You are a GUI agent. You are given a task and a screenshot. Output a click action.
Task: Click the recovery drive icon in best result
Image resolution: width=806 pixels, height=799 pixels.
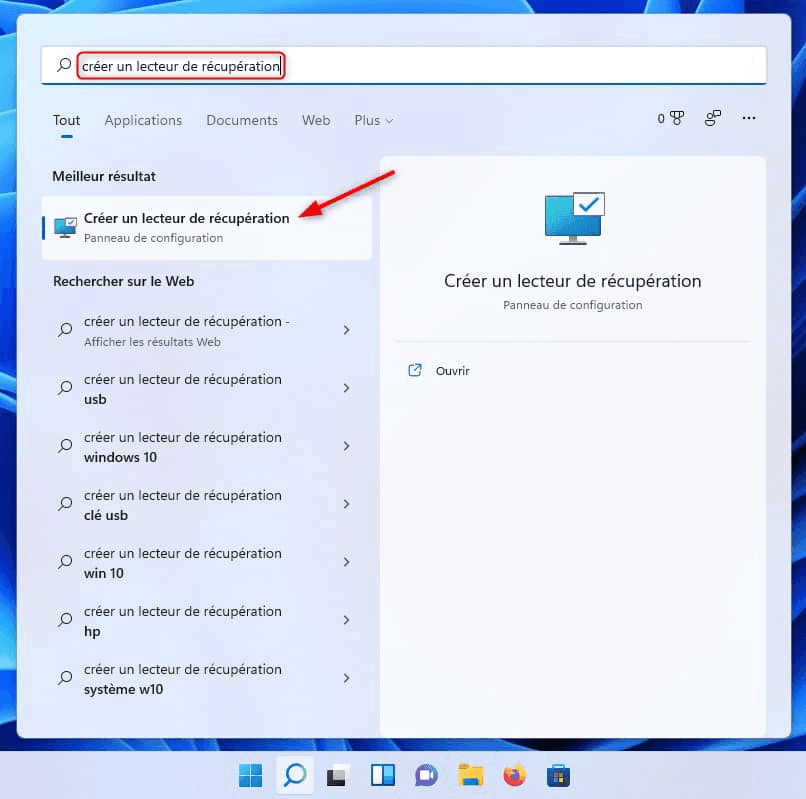tap(65, 227)
